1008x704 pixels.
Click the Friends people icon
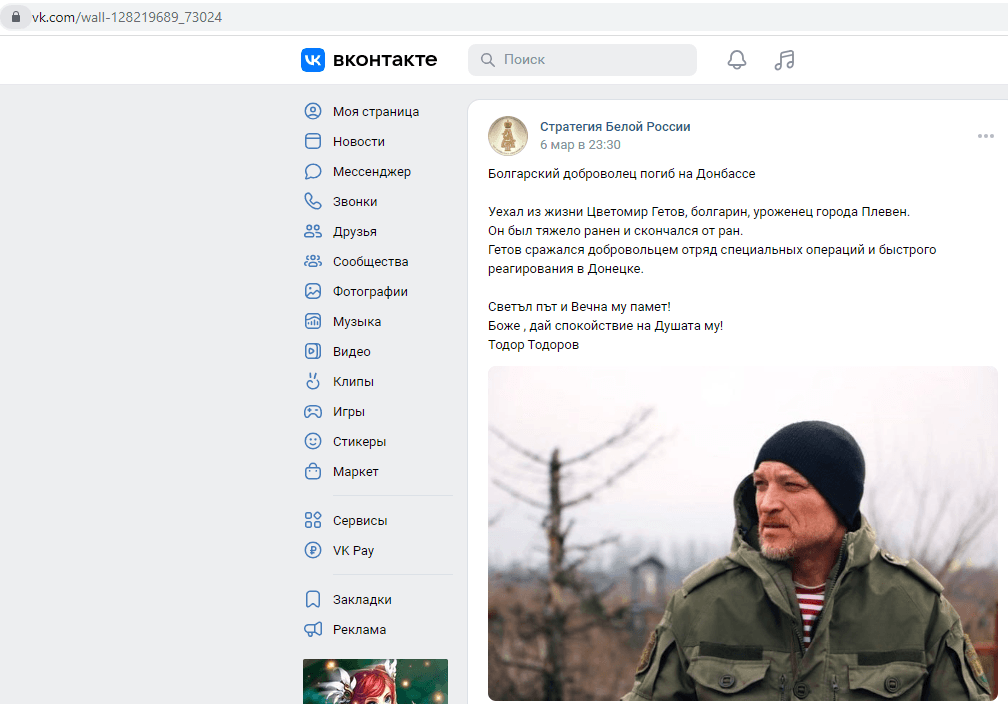point(313,231)
